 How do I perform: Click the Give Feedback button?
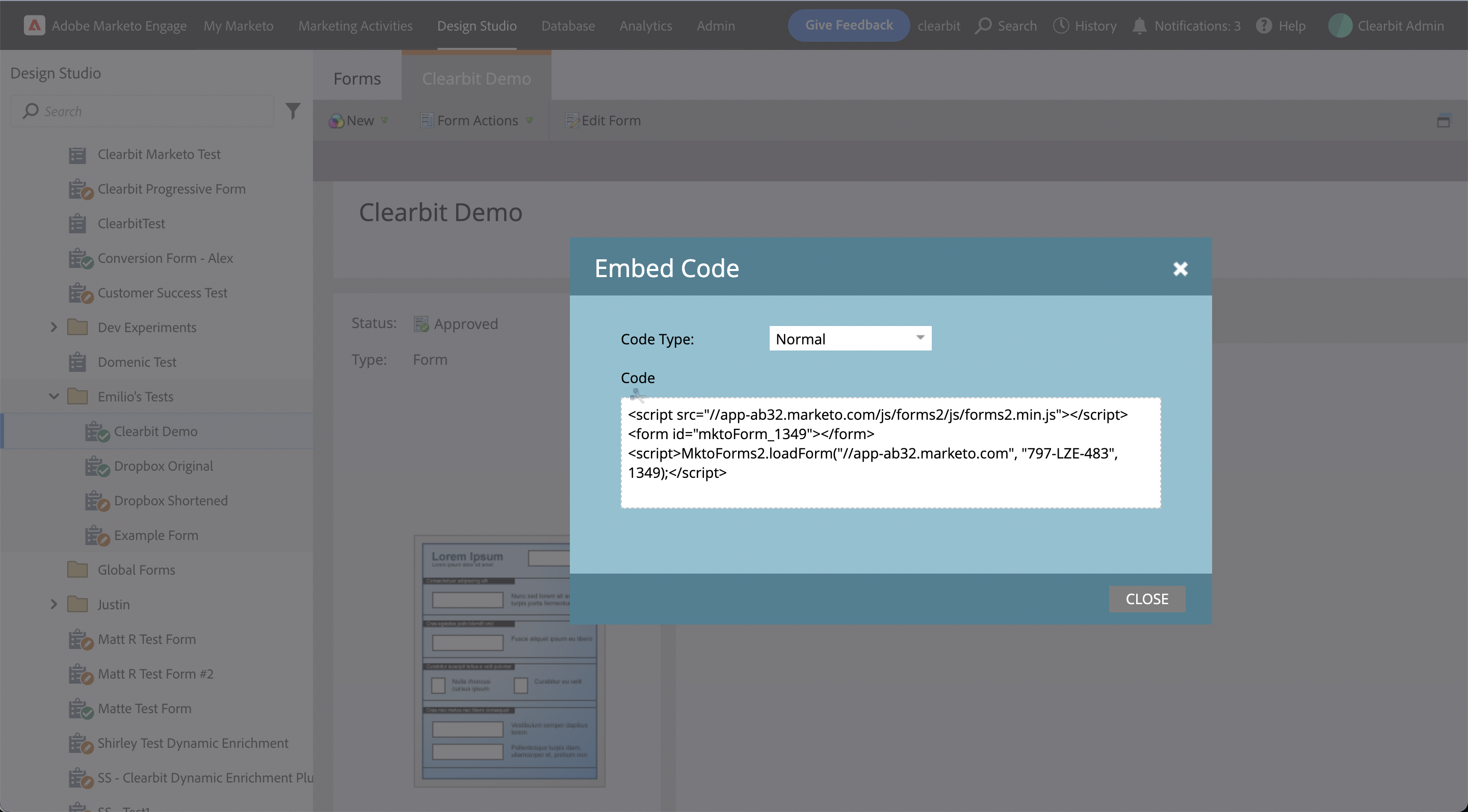(x=849, y=25)
